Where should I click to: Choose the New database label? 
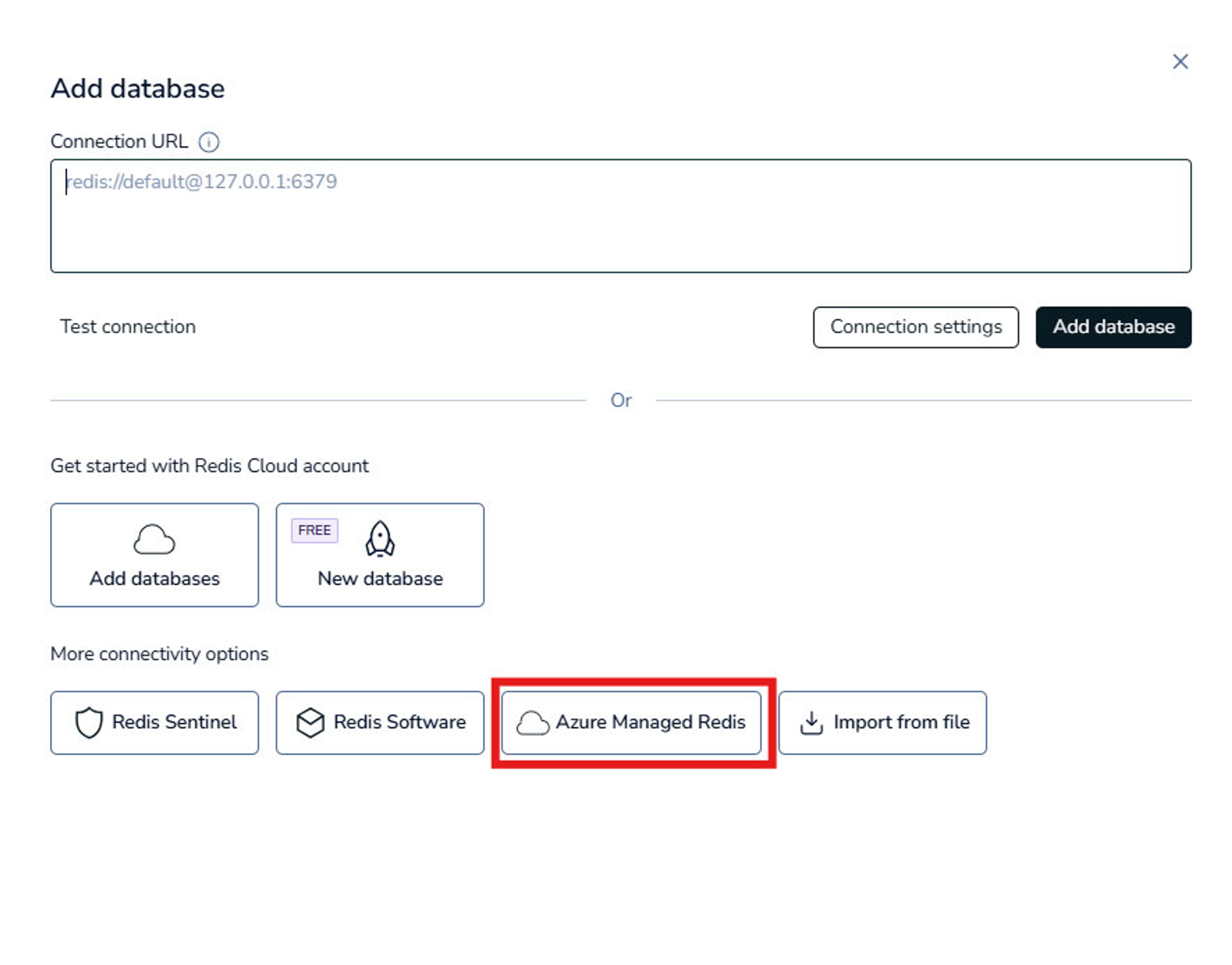click(380, 579)
